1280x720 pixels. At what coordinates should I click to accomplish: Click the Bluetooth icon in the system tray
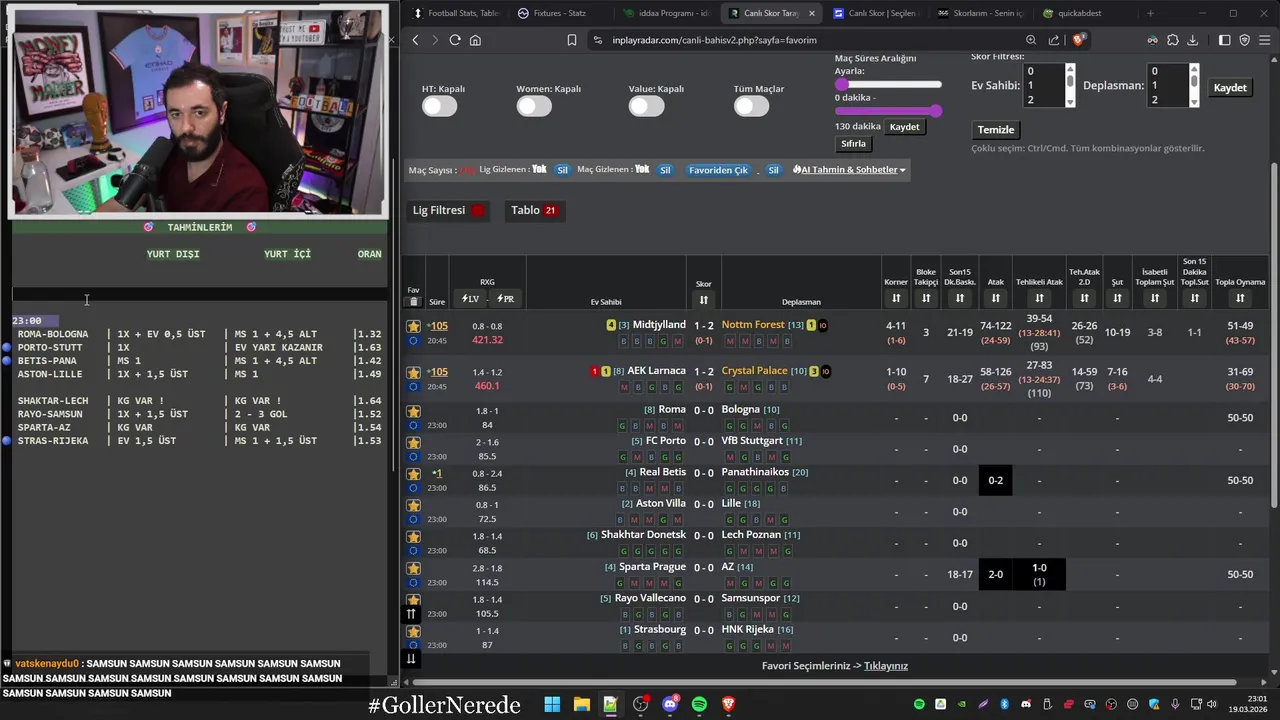1005,704
